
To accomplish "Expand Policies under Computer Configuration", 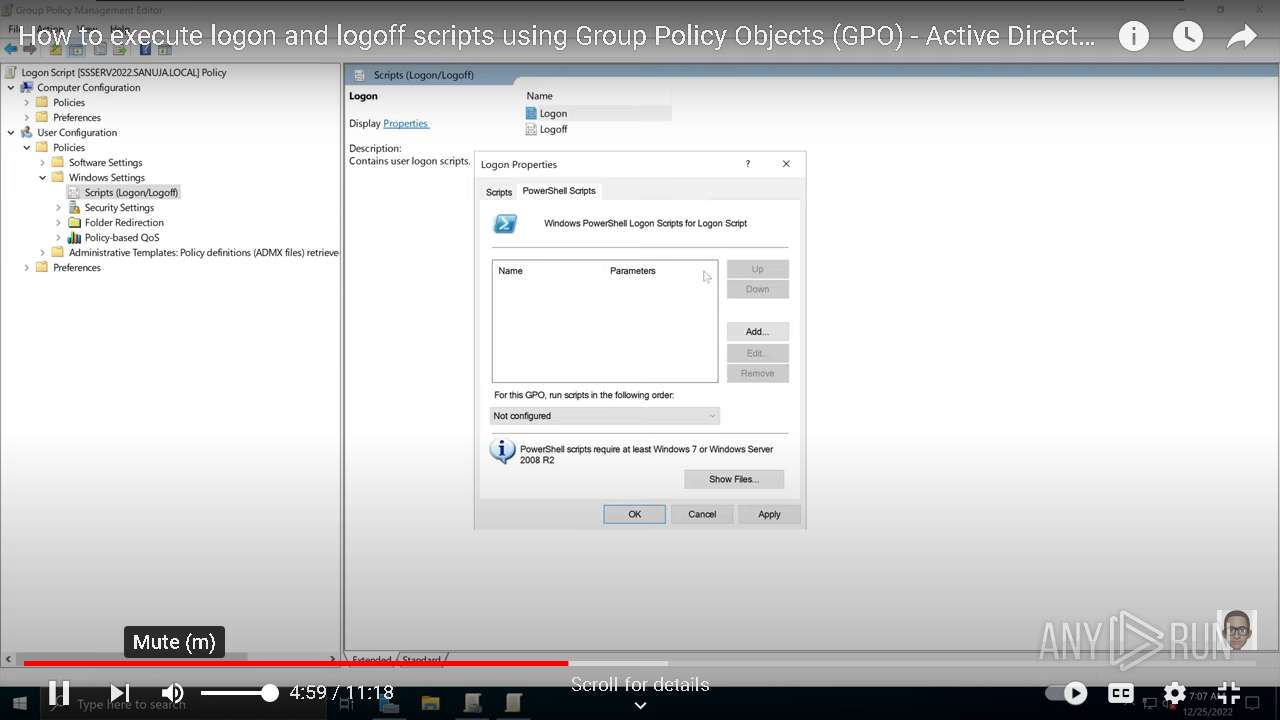I will coord(27,102).
